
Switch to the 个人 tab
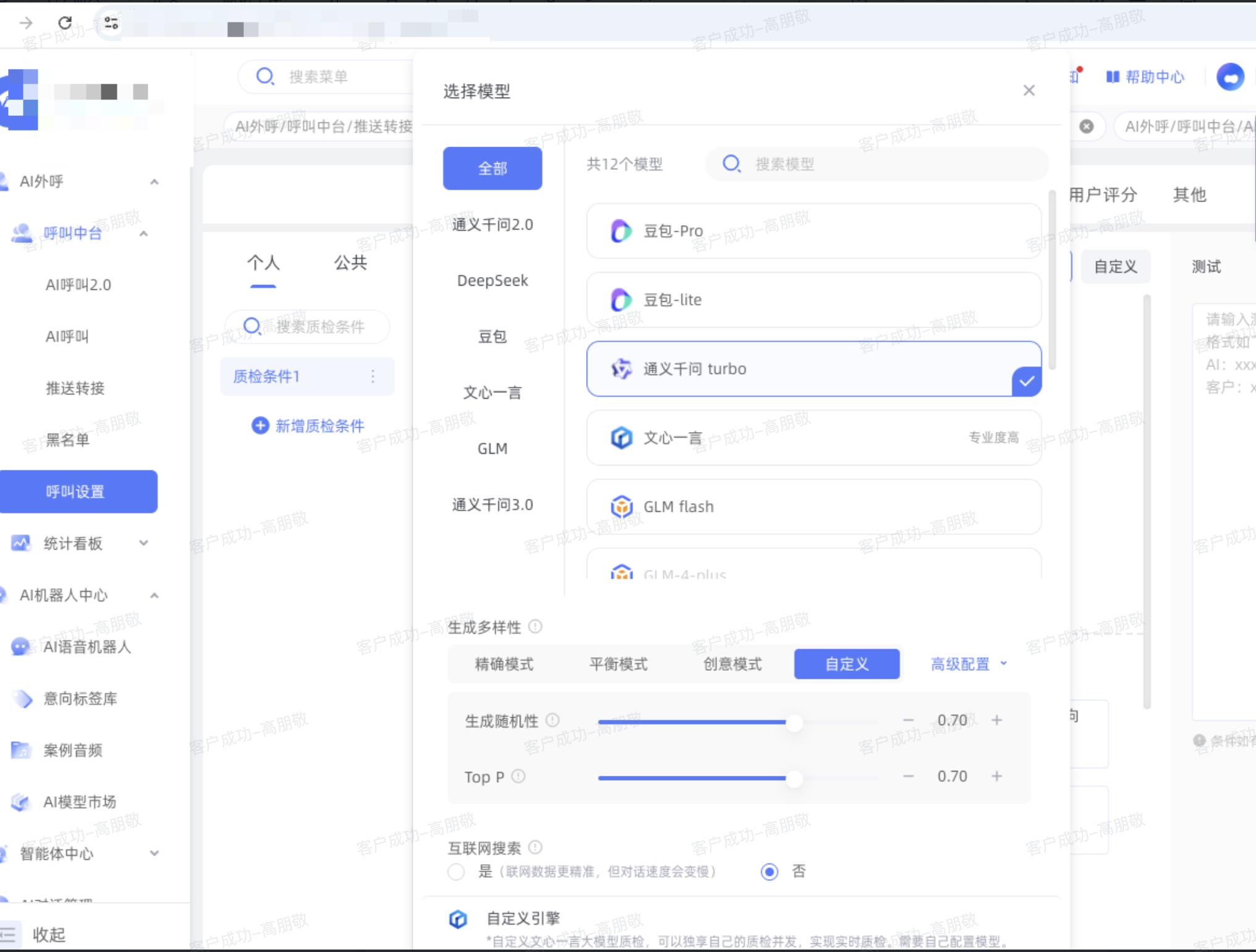tap(263, 263)
